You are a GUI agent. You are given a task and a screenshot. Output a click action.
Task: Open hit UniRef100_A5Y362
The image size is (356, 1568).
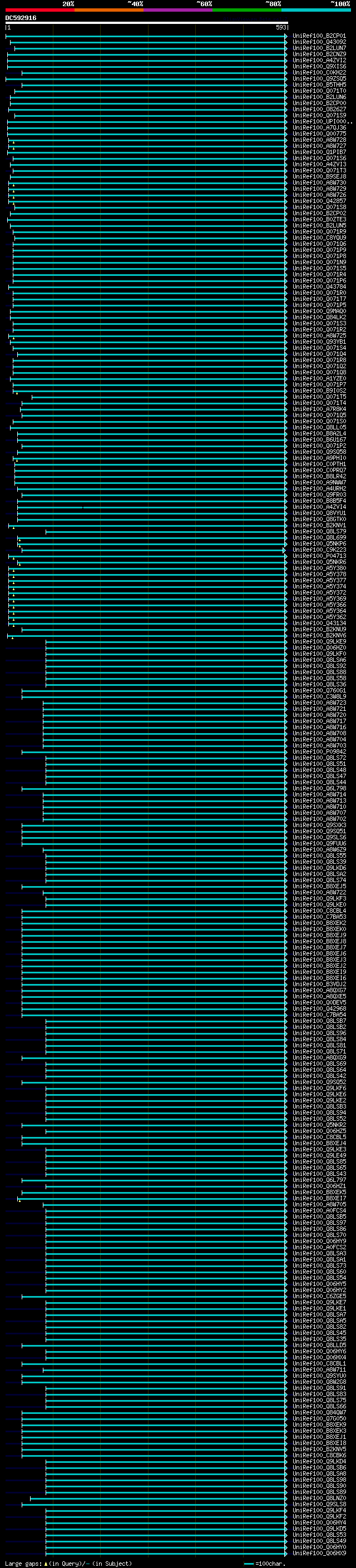click(319, 617)
